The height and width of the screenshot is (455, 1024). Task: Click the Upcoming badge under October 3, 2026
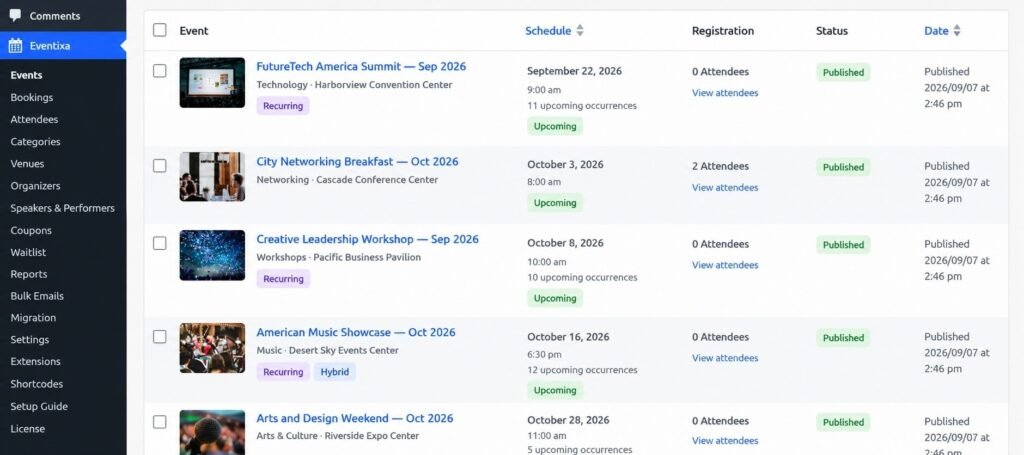555,203
